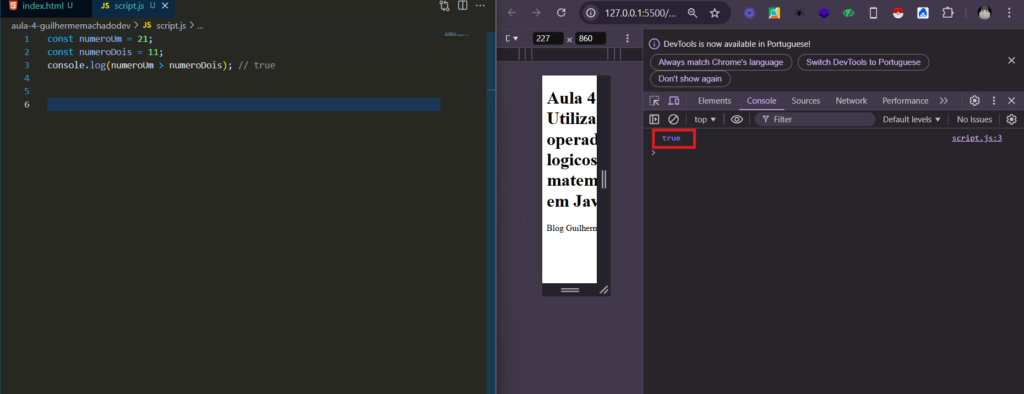Place cursor on line 1 const numeroUm
The image size is (1024, 394).
(x=100, y=39)
